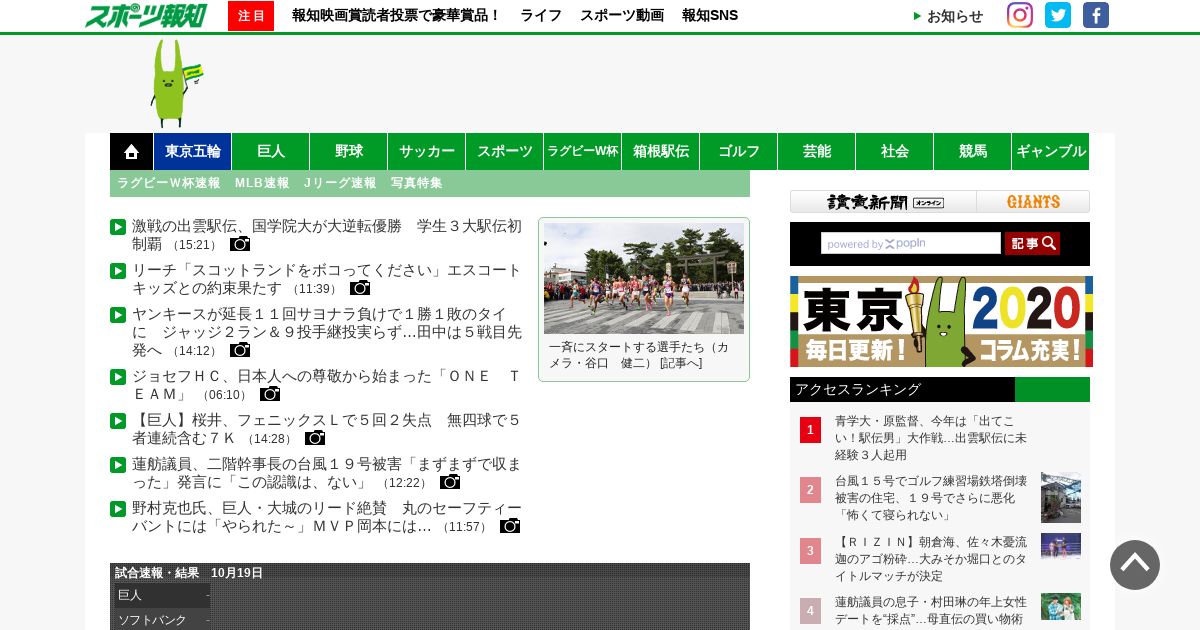
Task: Open the ギャンブル tab
Action: 1051,151
